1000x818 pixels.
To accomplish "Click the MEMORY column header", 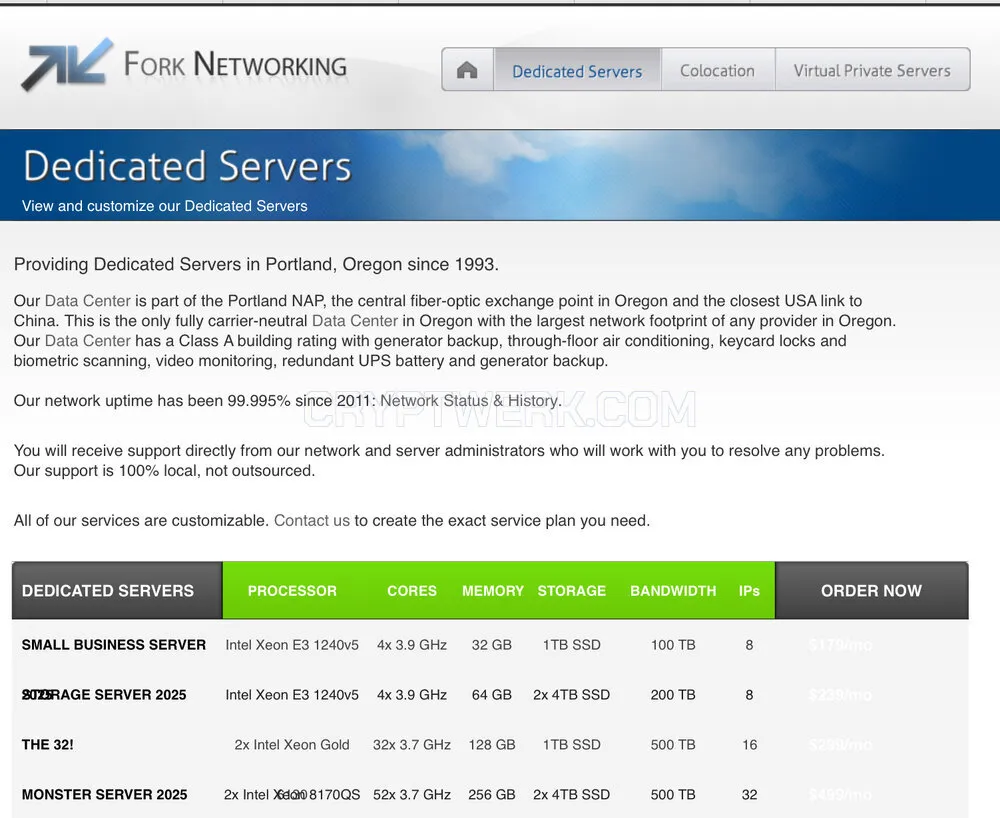I will click(x=493, y=591).
